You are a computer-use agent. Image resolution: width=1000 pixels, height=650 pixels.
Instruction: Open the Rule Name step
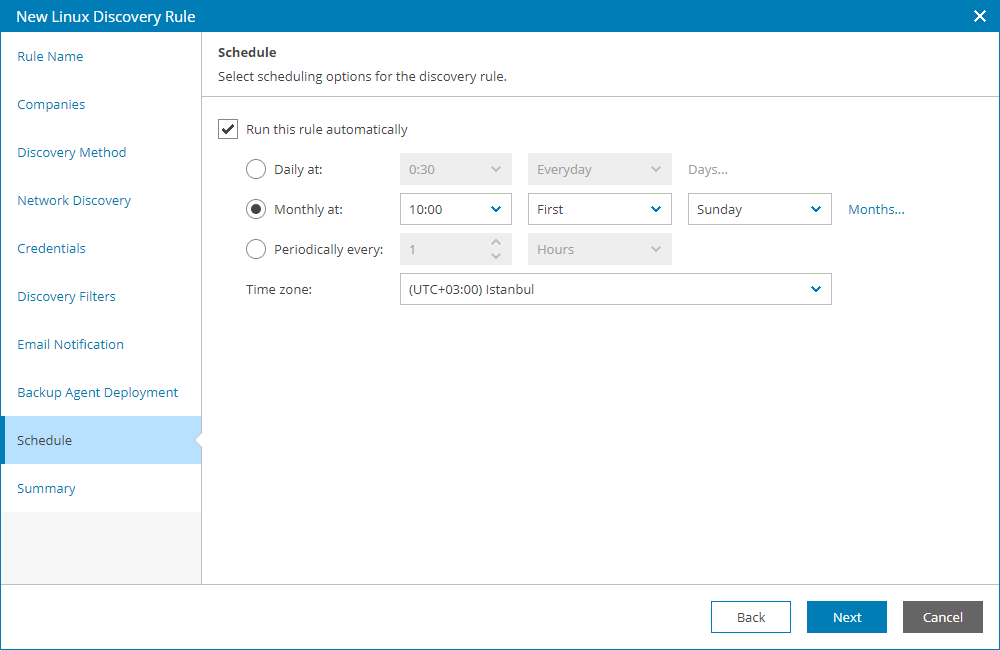coord(50,56)
